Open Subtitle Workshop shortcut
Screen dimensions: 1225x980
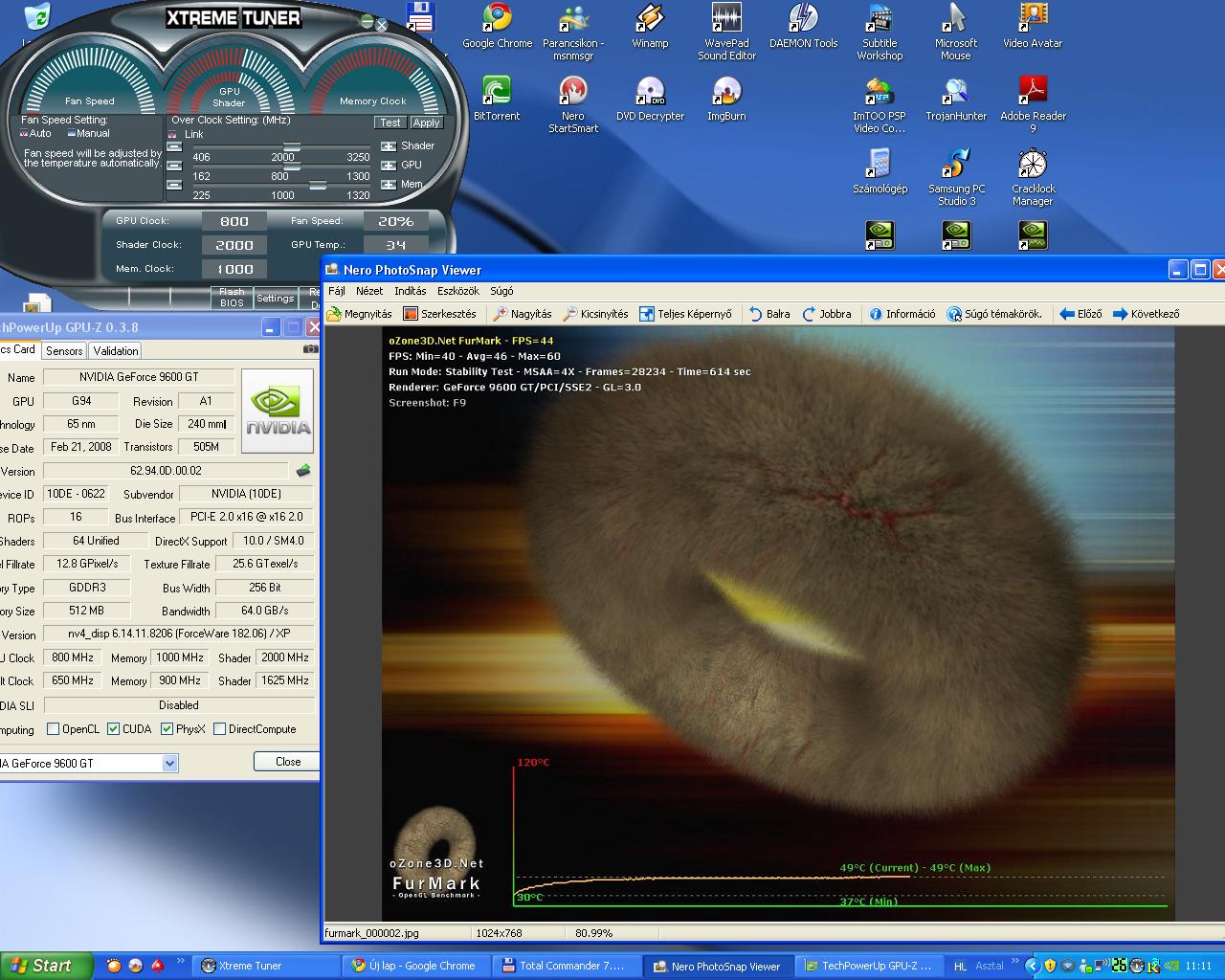click(x=880, y=32)
